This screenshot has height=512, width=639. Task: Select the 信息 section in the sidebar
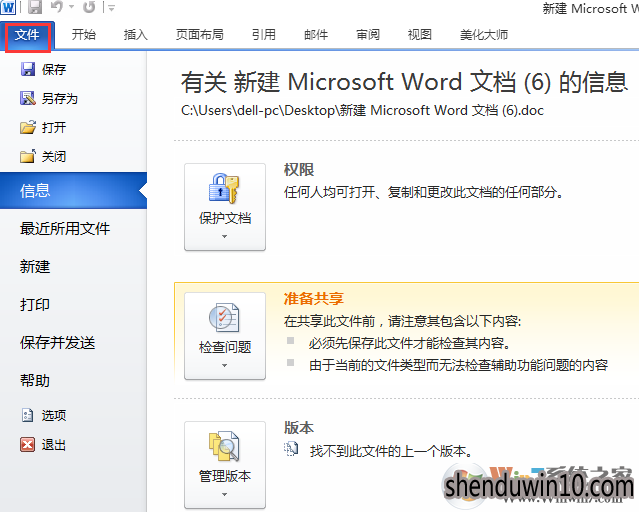tap(73, 190)
